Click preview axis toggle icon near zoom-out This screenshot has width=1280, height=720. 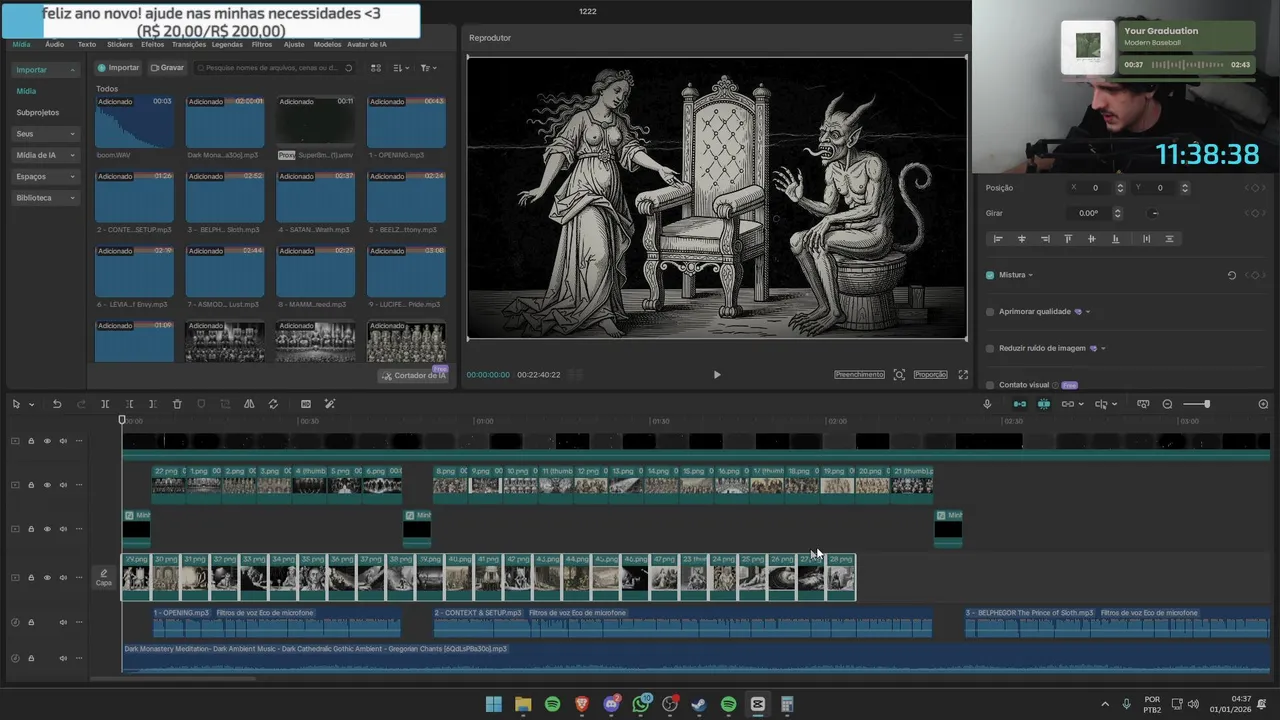1143,404
